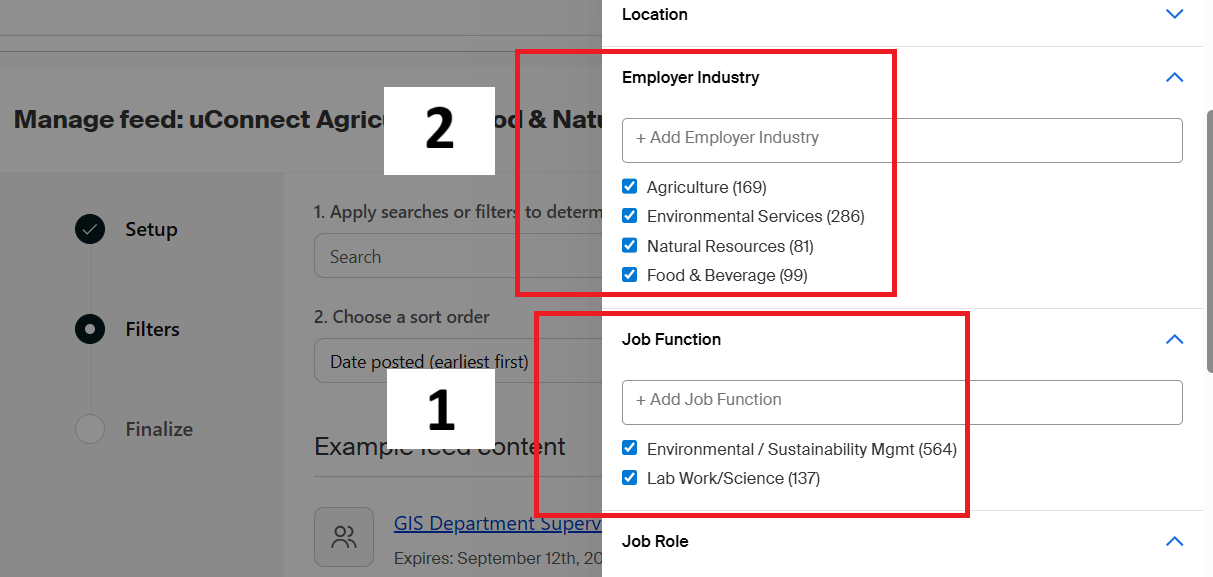Toggle the Natural Resources checkbox
Image resolution: width=1213 pixels, height=577 pixels.
point(630,246)
